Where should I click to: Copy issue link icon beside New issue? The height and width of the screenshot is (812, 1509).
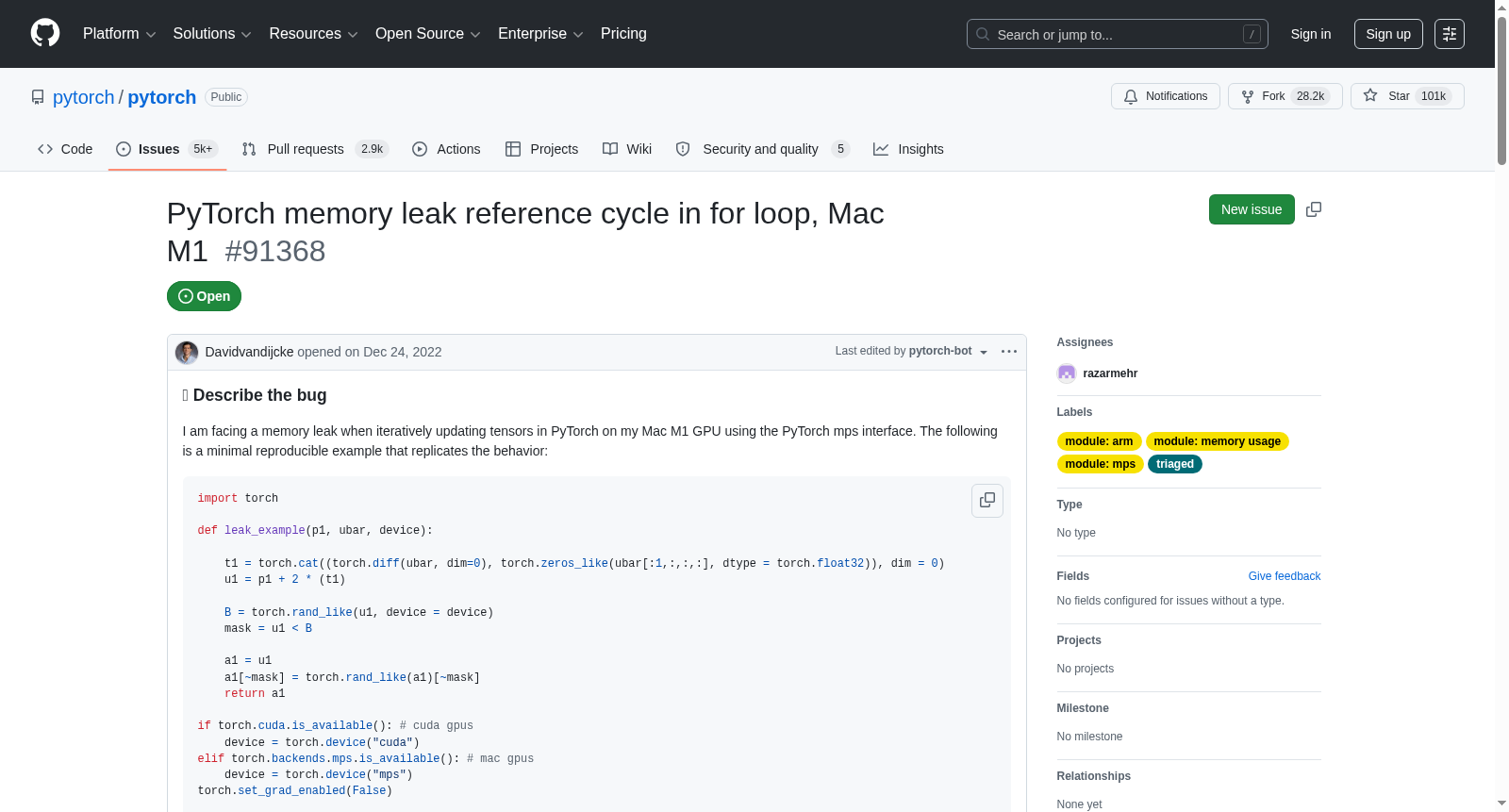click(1313, 209)
